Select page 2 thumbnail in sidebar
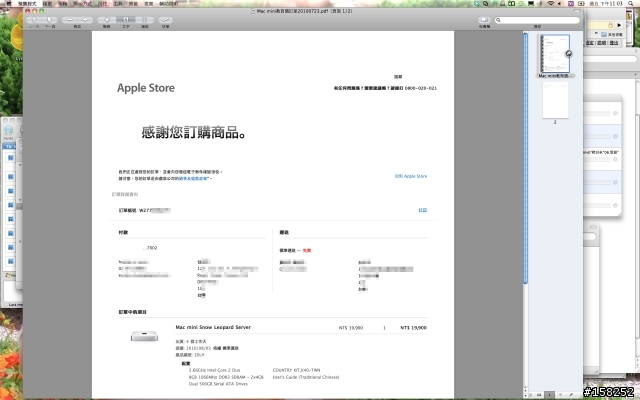Image resolution: width=640 pixels, height=400 pixels. [555, 100]
